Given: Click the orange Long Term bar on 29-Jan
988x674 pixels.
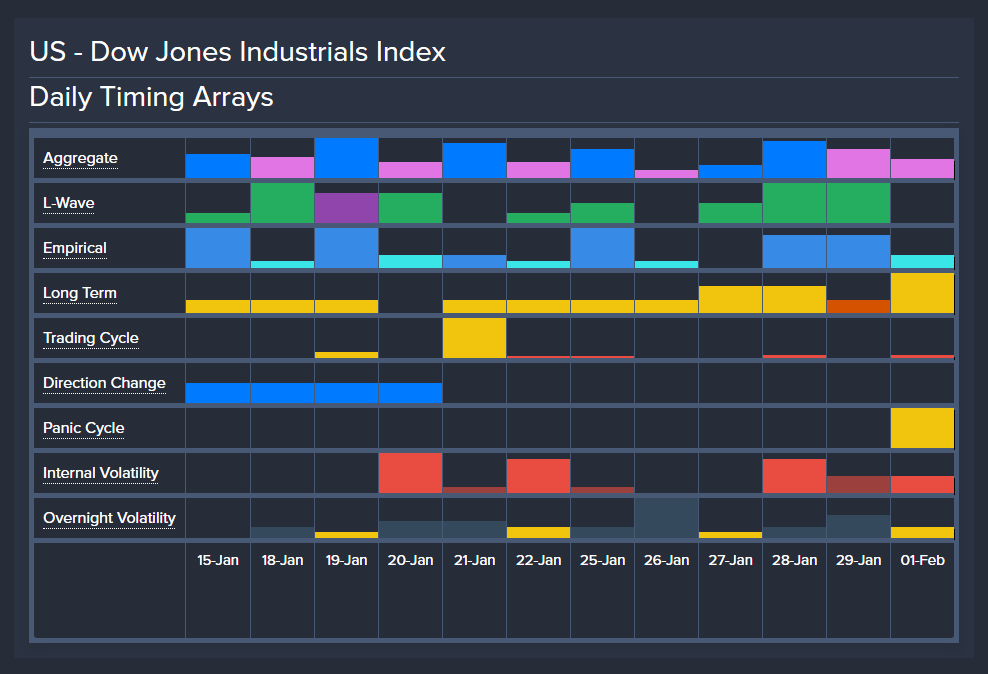Looking at the screenshot, I should [858, 306].
